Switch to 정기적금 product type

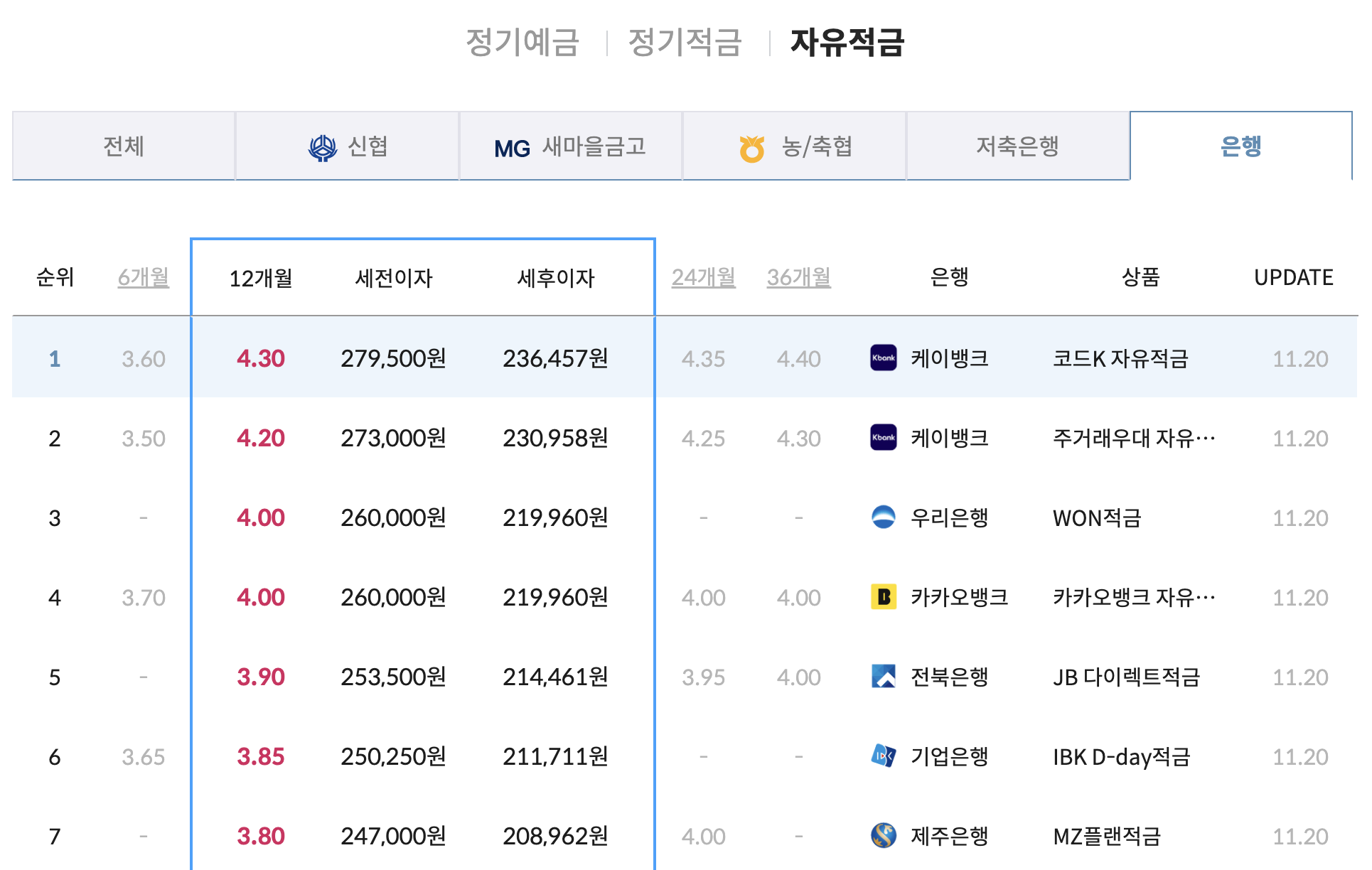click(685, 42)
